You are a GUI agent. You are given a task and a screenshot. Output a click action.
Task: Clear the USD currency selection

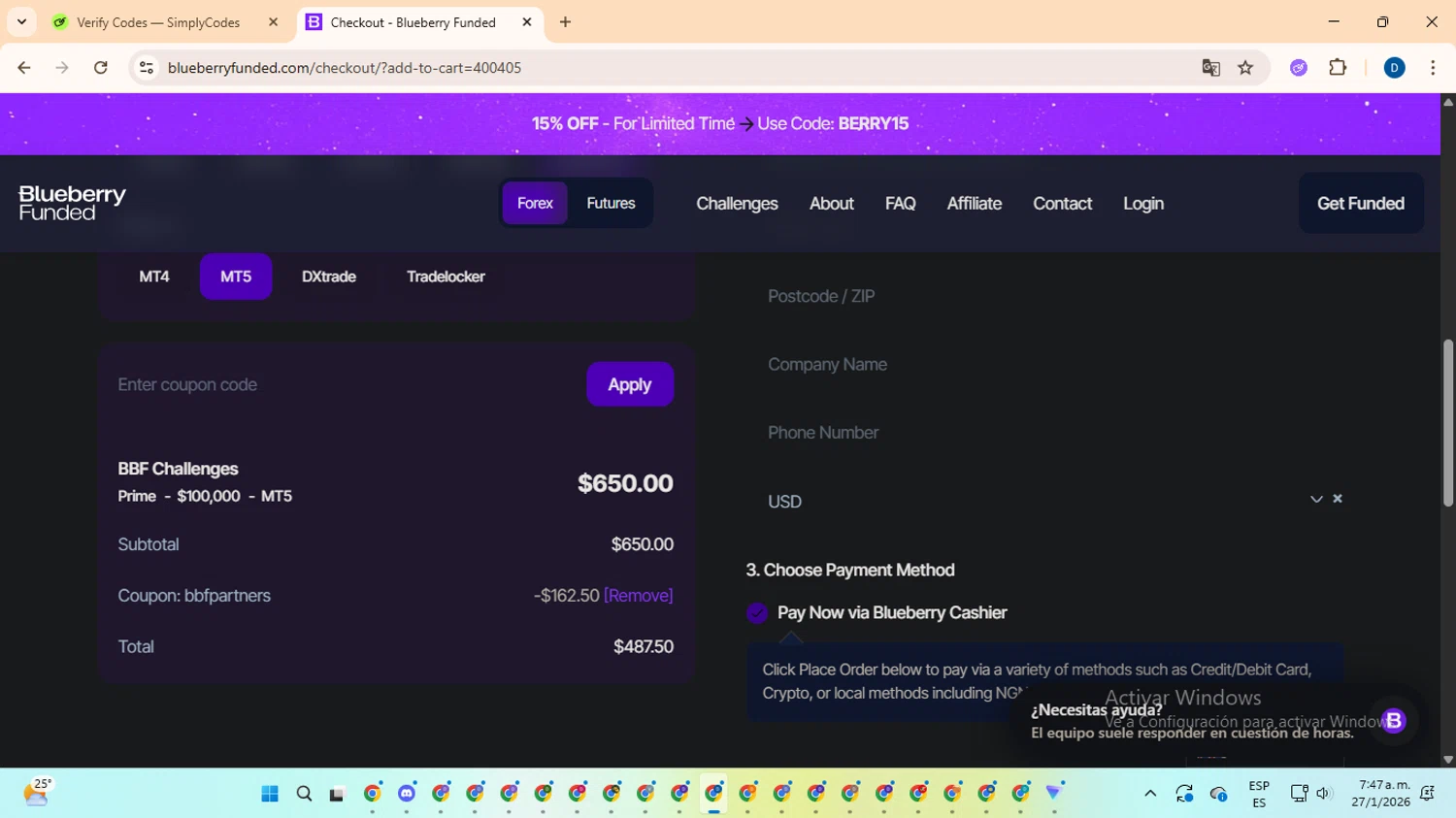(x=1338, y=499)
